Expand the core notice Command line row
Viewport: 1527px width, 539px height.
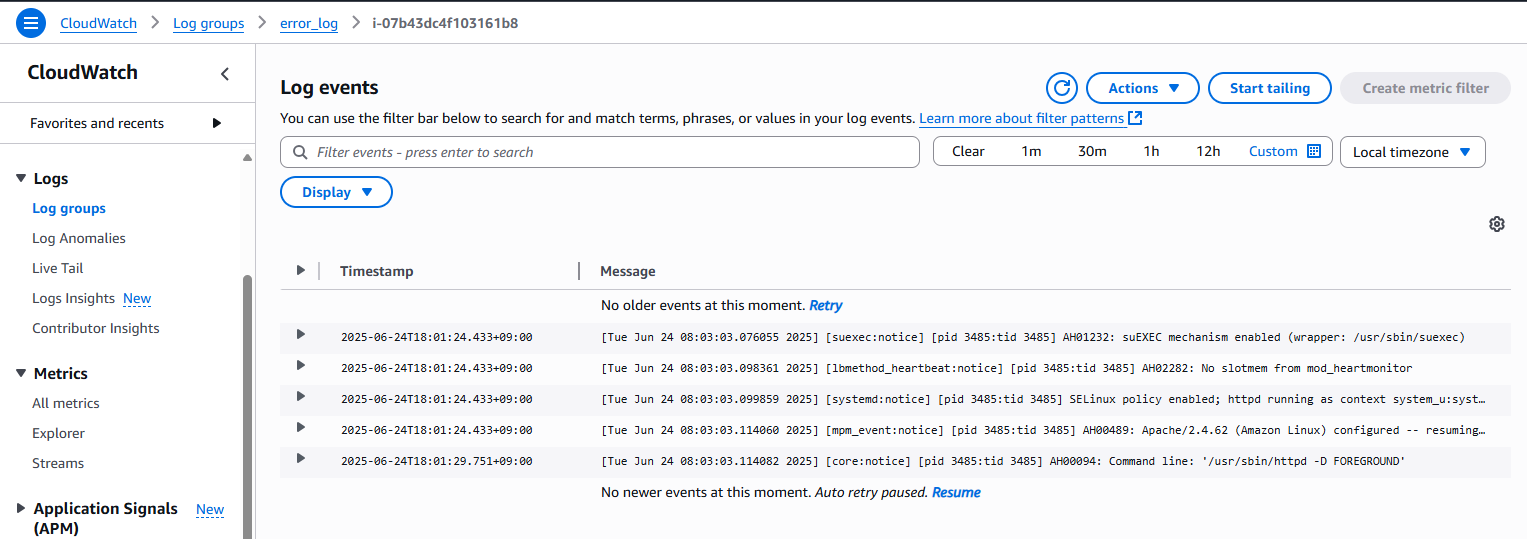(300, 459)
